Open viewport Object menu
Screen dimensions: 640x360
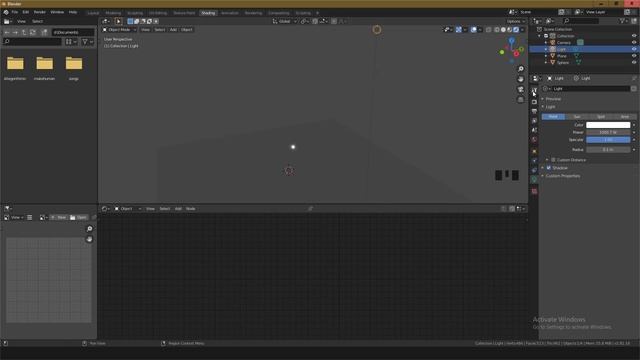(187, 30)
